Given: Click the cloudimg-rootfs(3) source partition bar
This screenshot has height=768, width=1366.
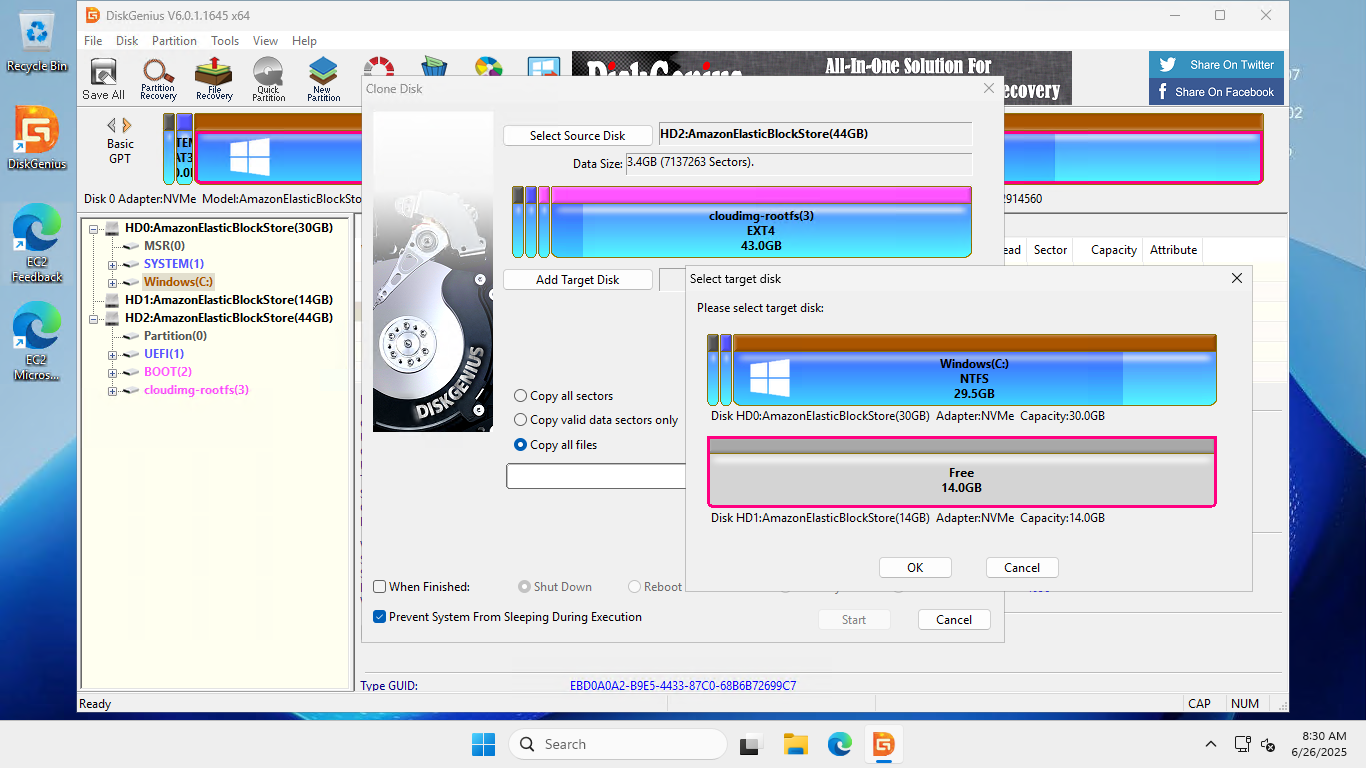Looking at the screenshot, I should [761, 222].
